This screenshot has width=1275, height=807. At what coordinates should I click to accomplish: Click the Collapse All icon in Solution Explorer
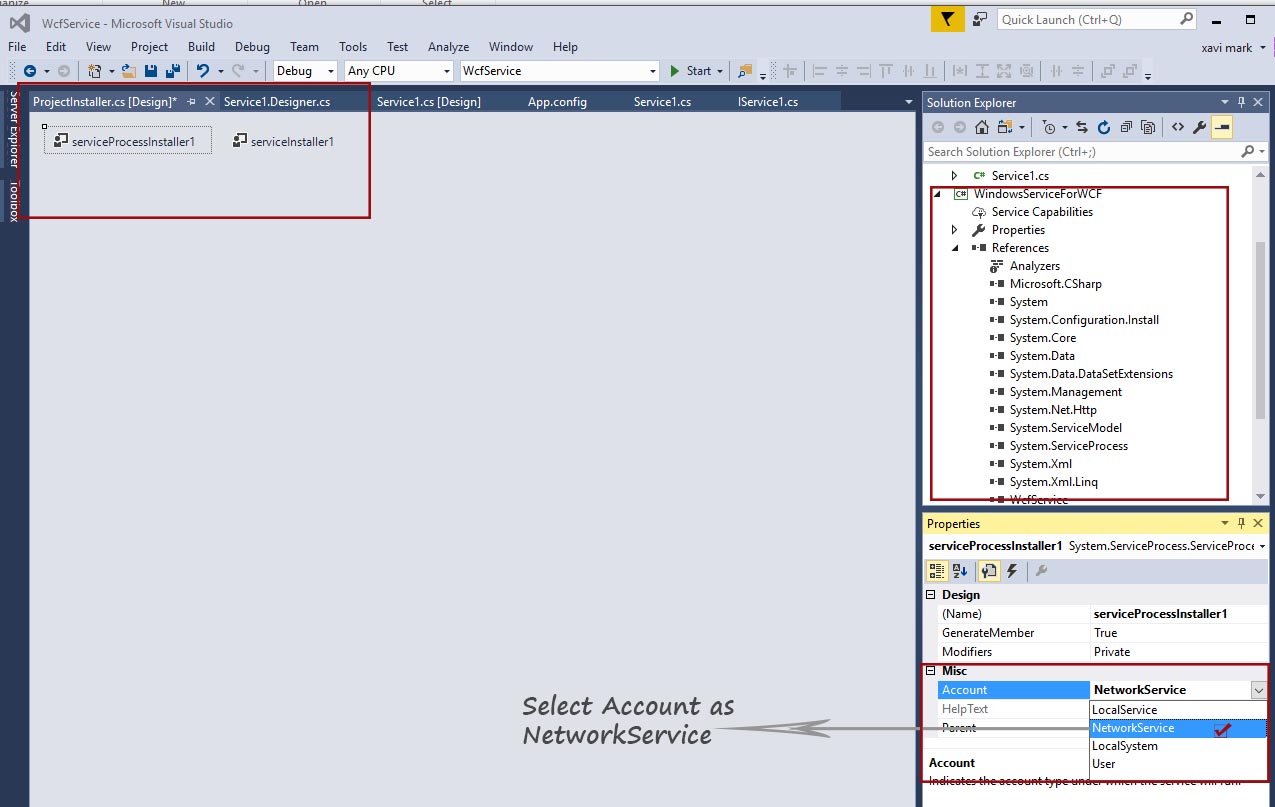[x=1126, y=127]
